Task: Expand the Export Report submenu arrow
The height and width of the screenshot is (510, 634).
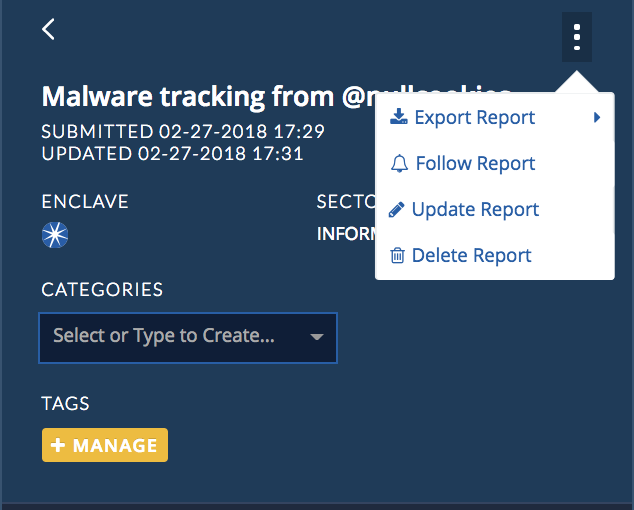Action: (x=597, y=117)
